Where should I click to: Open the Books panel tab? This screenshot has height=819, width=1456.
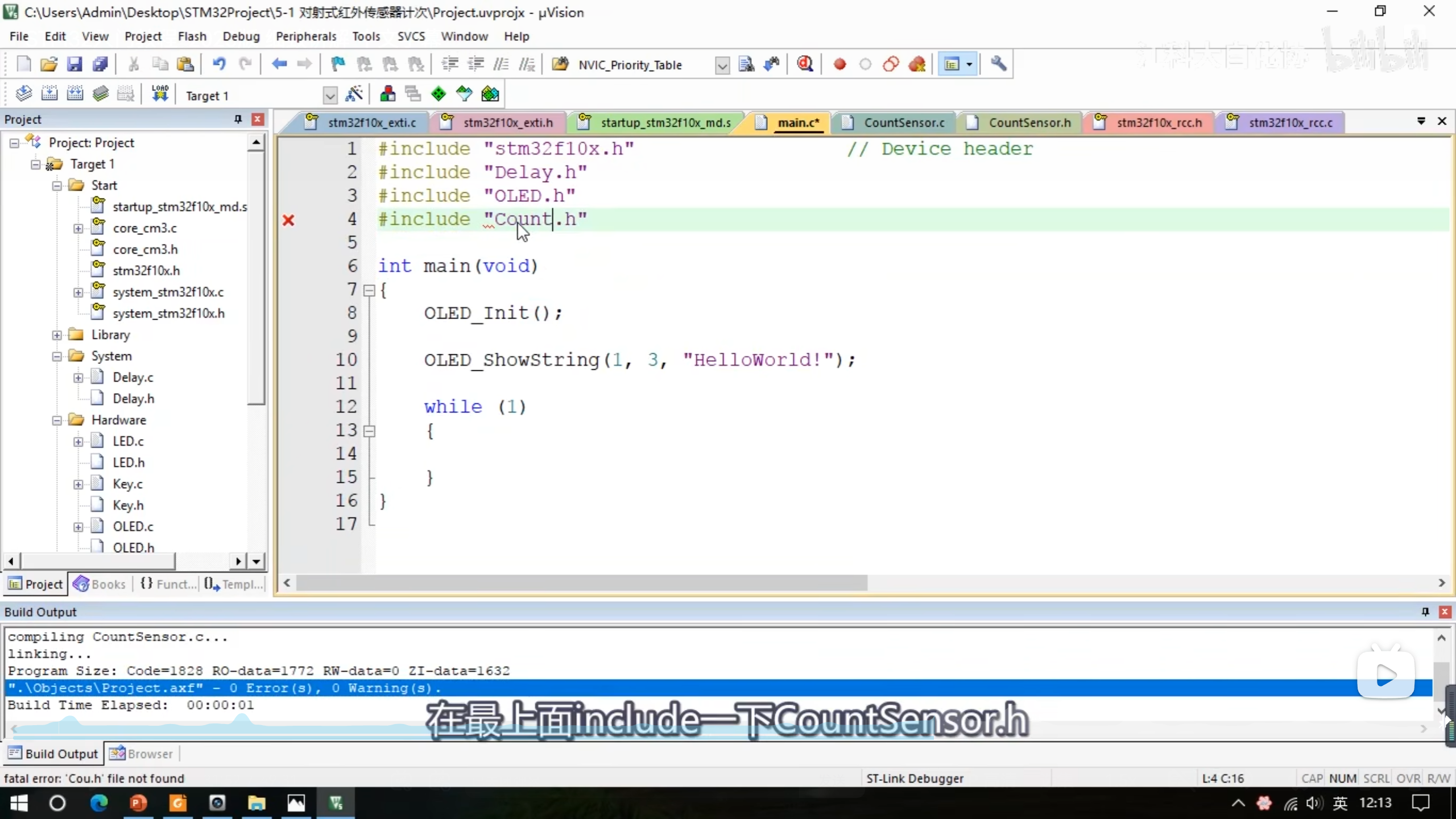[100, 584]
